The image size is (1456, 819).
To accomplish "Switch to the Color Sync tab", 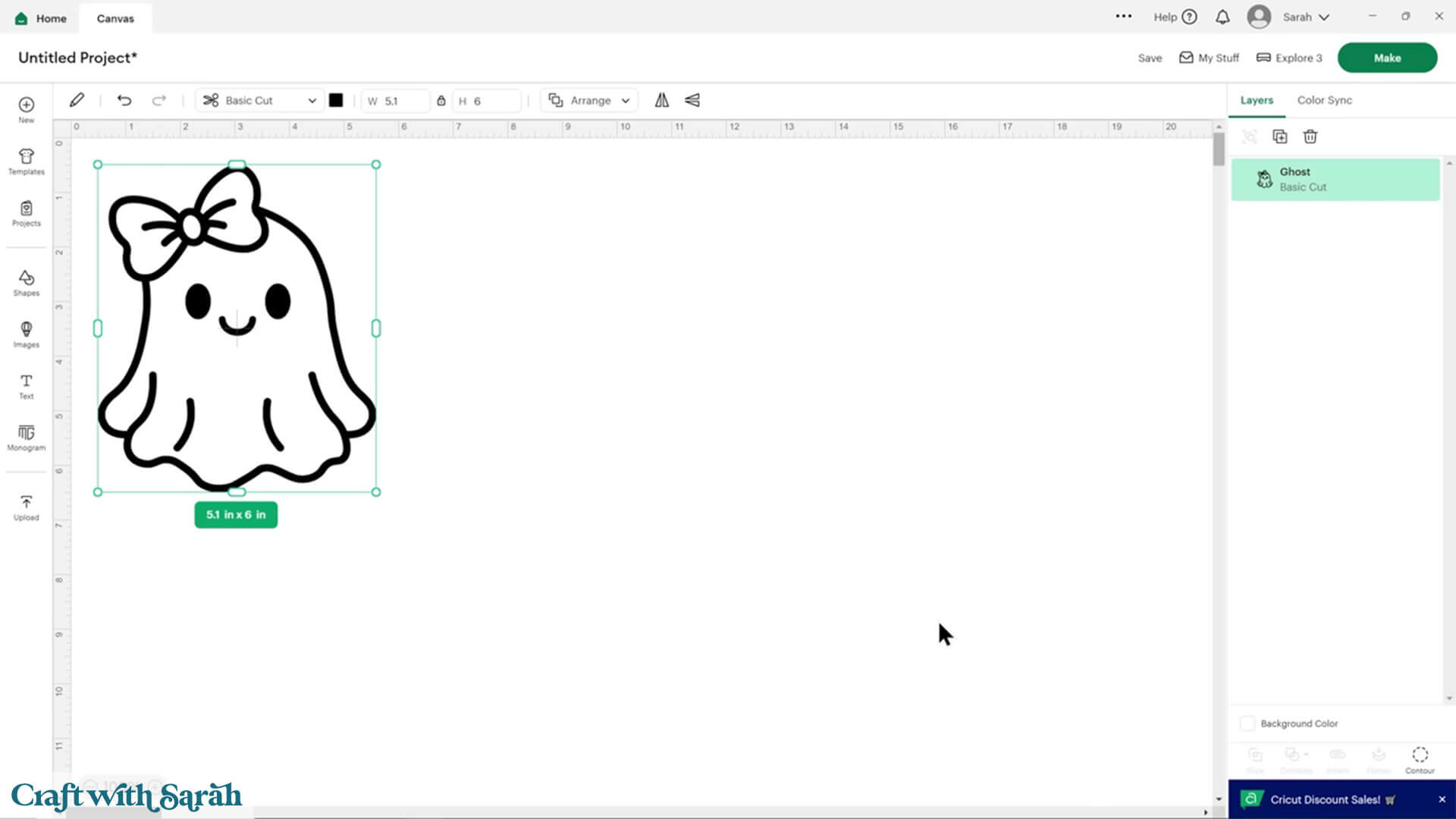I will pyautogui.click(x=1324, y=100).
